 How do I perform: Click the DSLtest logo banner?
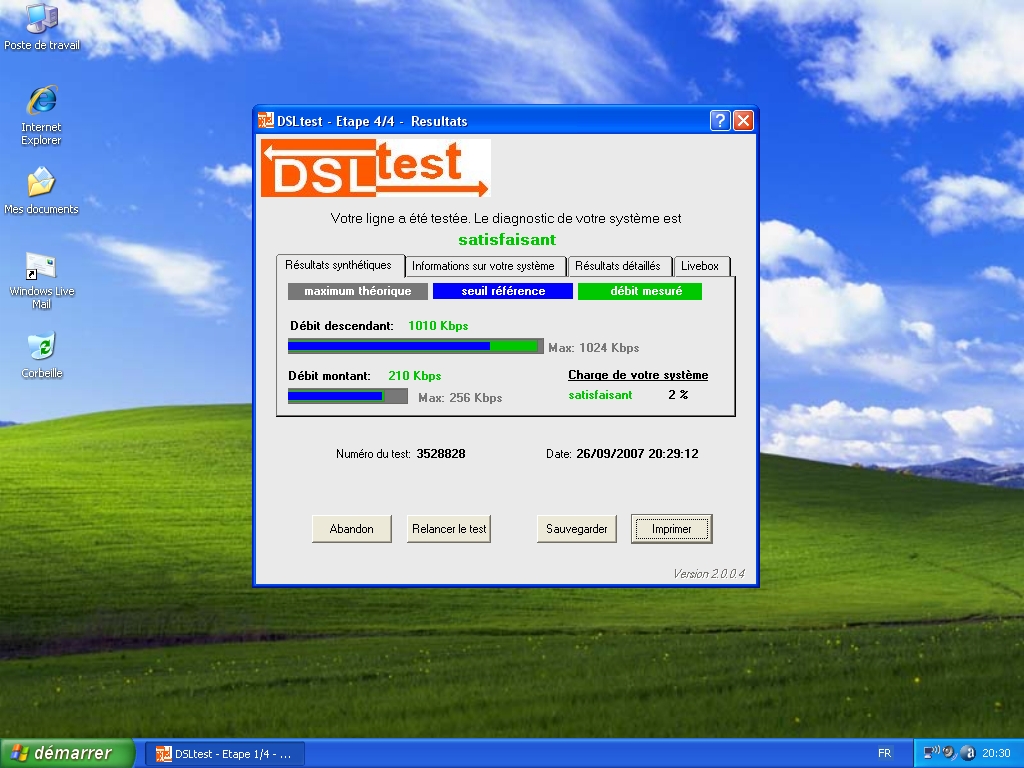(375, 168)
